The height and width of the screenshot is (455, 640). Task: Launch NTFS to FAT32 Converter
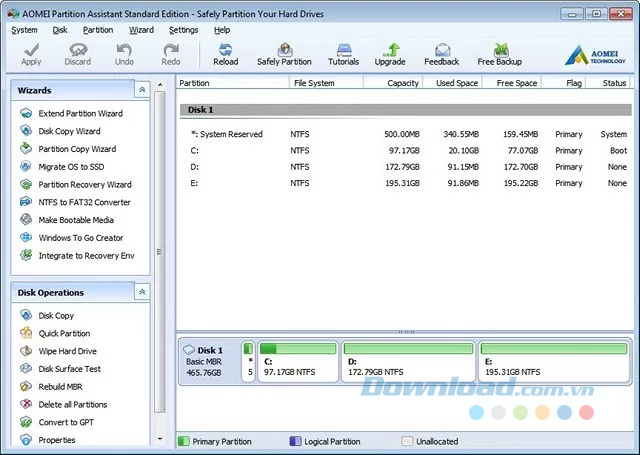click(75, 202)
